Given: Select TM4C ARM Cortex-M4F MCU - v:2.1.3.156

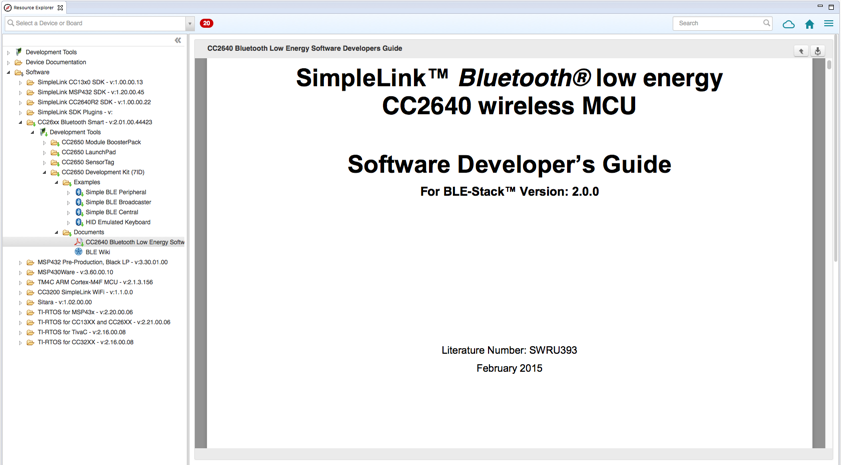Looking at the screenshot, I should point(95,282).
